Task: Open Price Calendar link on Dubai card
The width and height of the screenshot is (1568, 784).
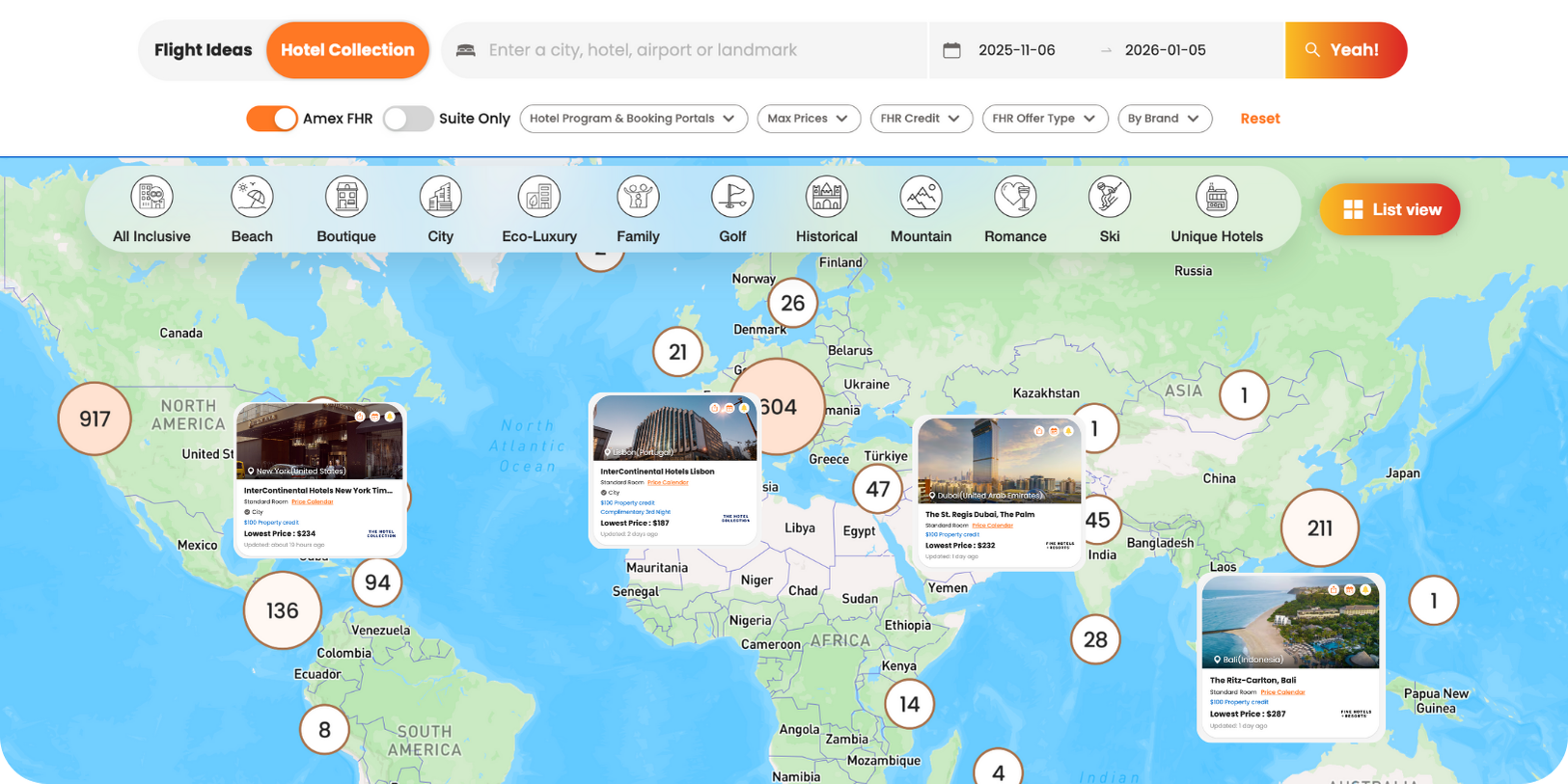Action: click(992, 526)
